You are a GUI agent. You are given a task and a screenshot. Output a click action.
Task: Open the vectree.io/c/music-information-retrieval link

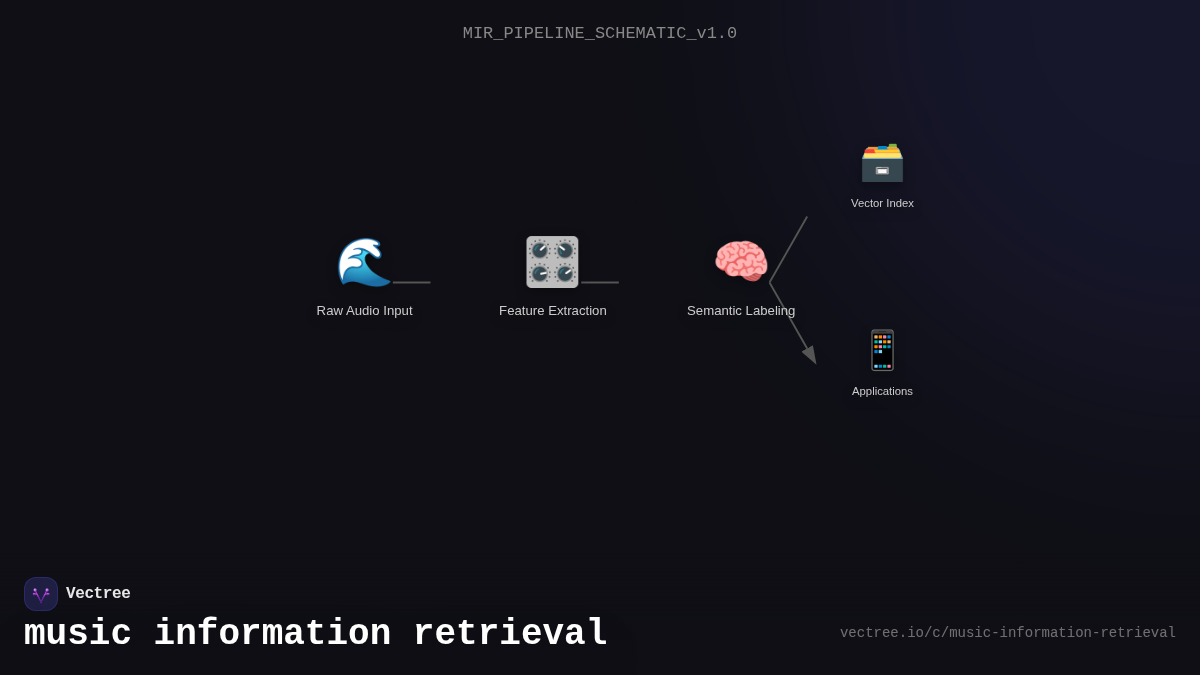click(x=1007, y=632)
